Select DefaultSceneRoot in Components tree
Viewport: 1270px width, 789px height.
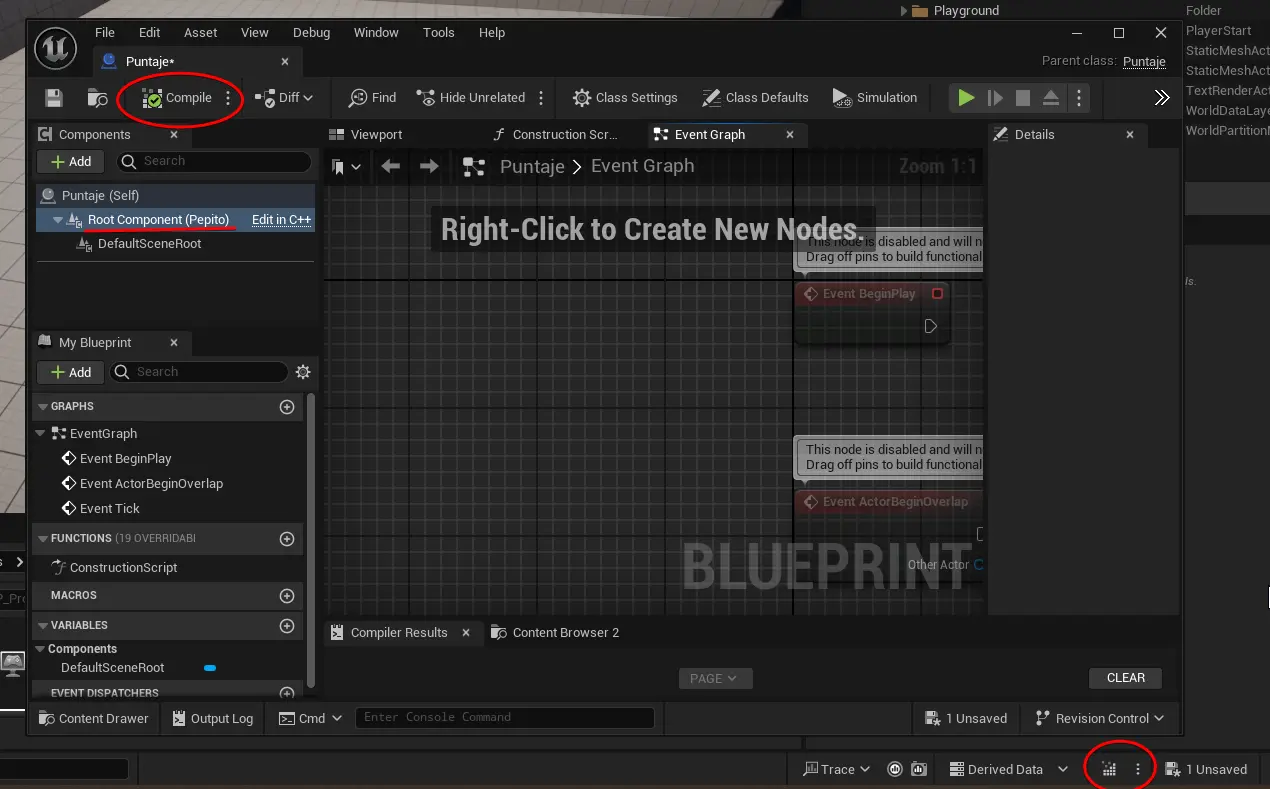pyautogui.click(x=149, y=243)
